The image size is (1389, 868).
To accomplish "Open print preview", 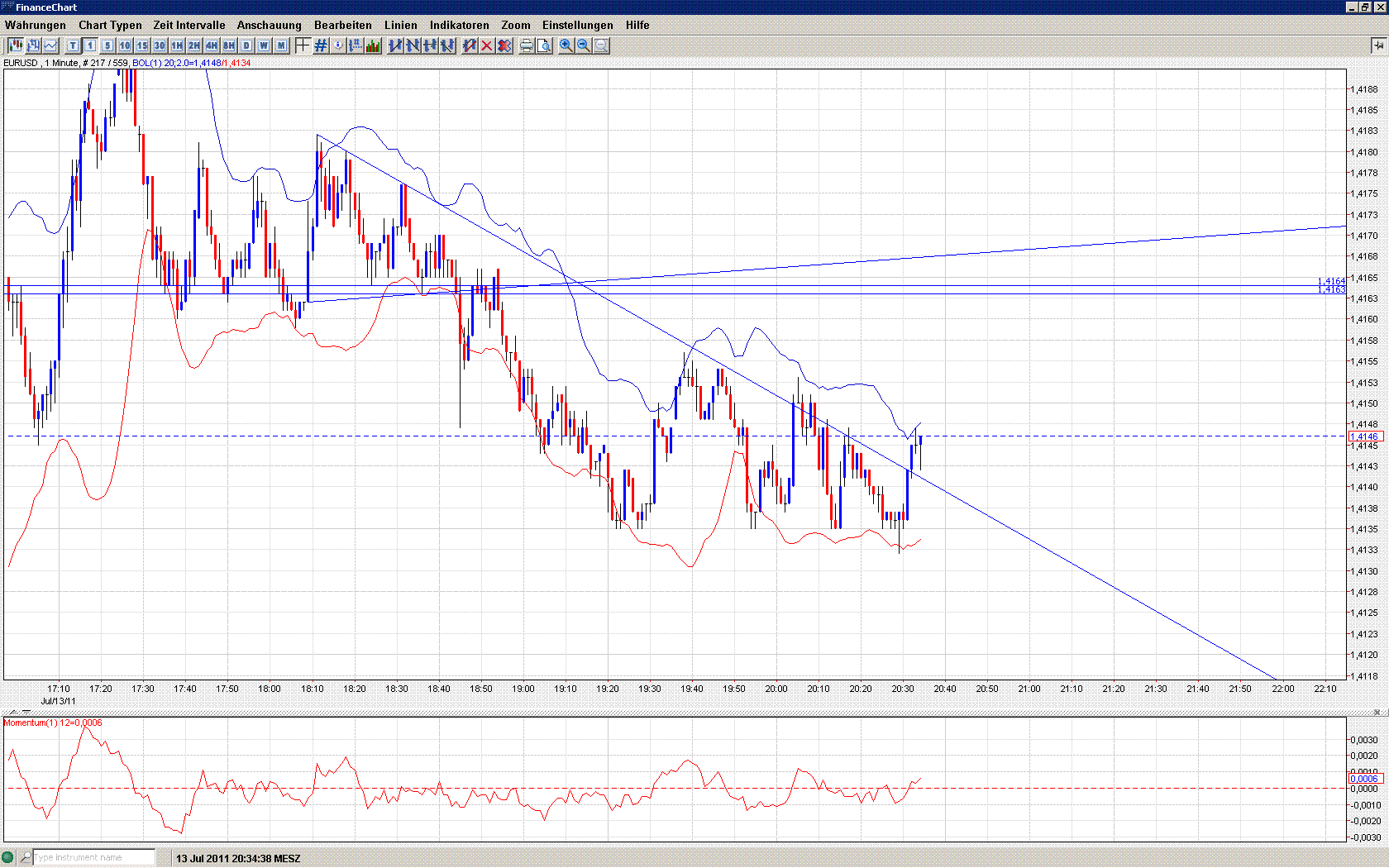I will [544, 45].
